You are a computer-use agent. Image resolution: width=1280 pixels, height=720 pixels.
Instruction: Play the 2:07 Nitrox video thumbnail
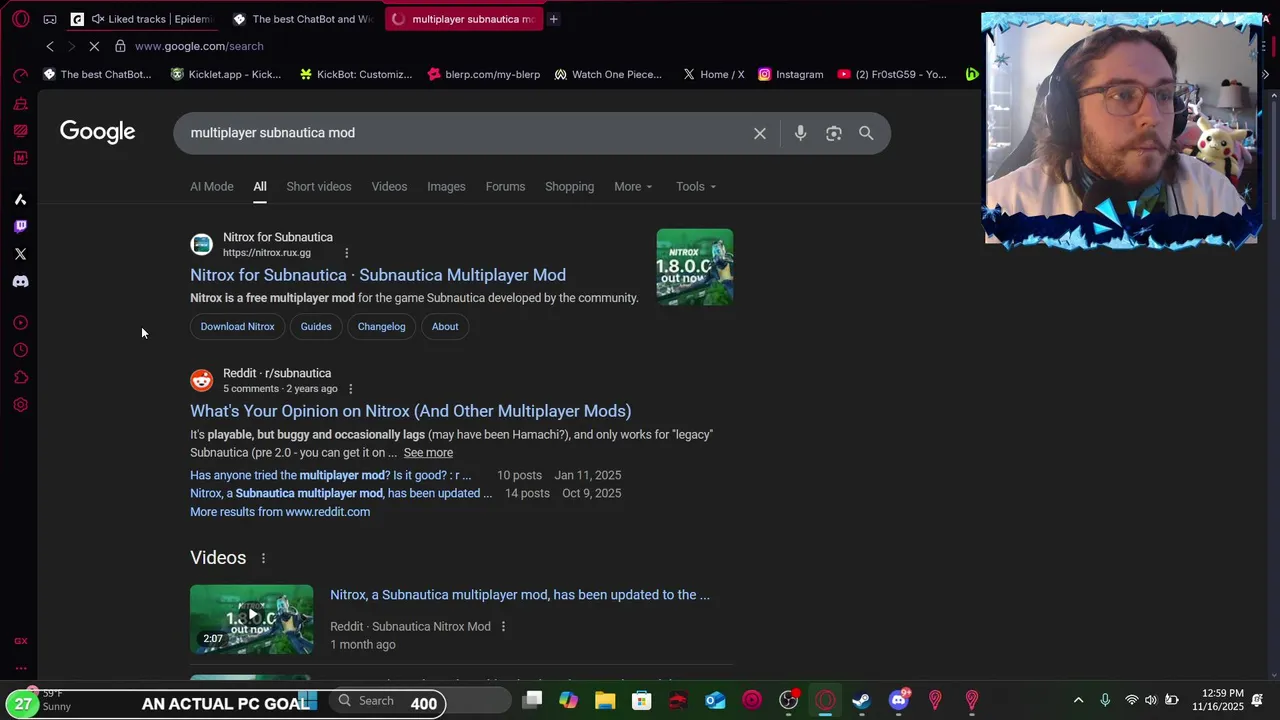coord(251,620)
